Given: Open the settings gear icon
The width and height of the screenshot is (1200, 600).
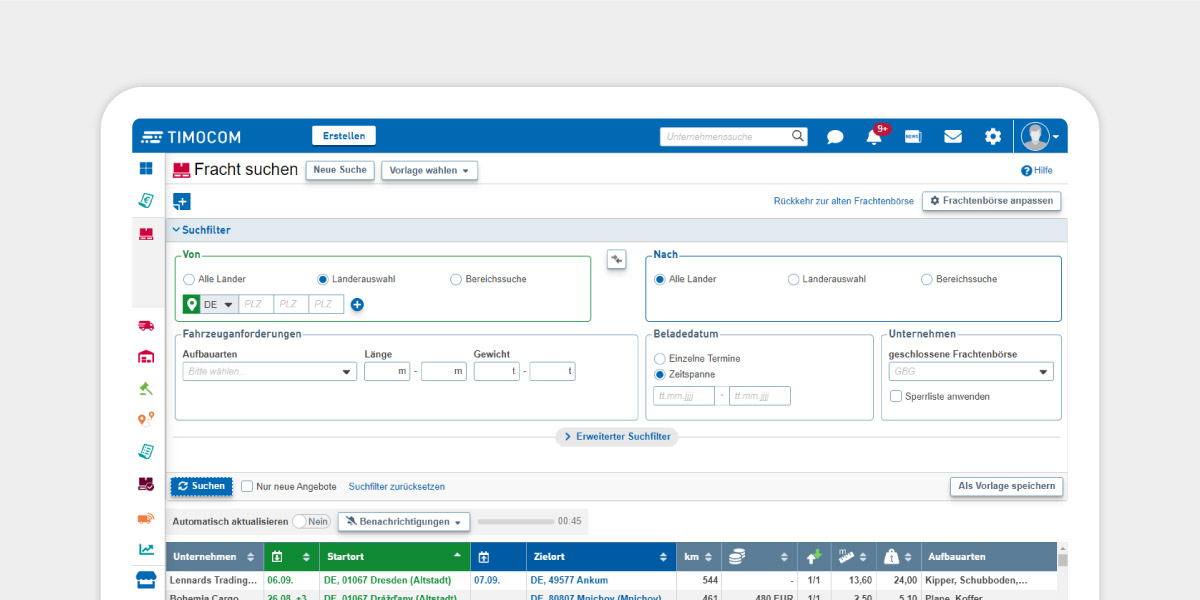Looking at the screenshot, I should [x=992, y=137].
